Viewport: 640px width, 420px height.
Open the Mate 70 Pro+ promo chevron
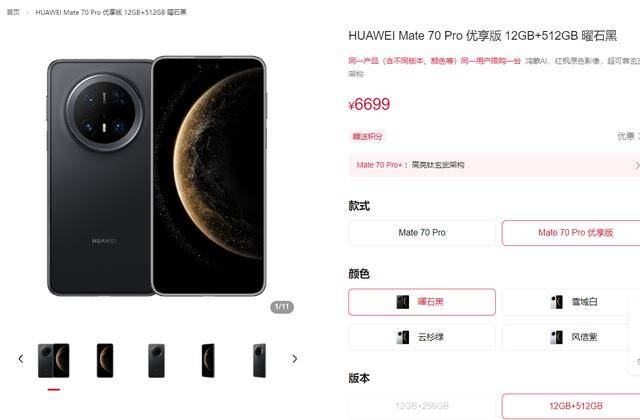637,165
